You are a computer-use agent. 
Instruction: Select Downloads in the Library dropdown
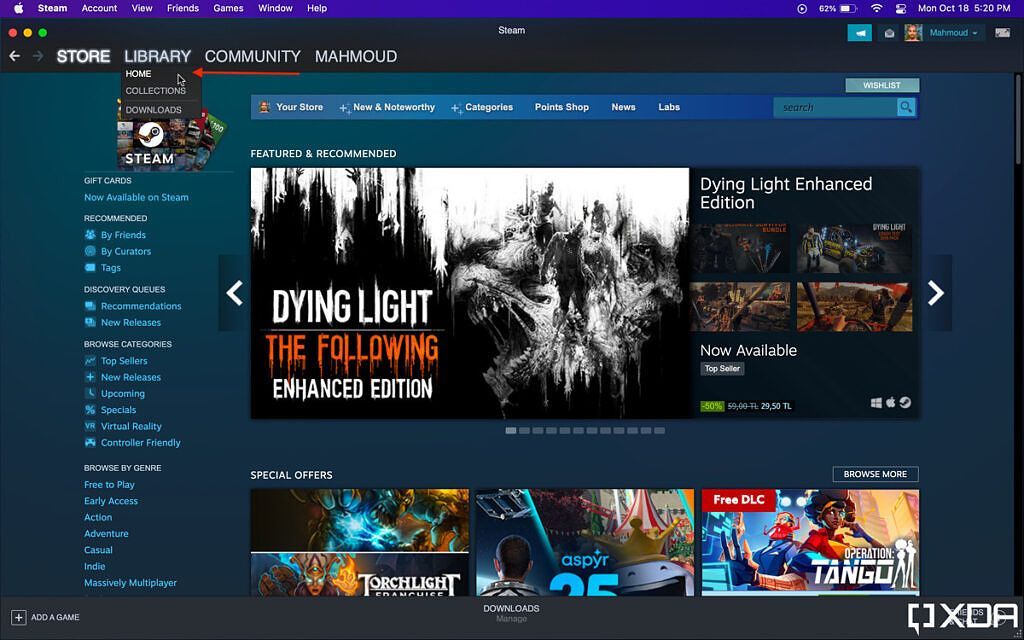(153, 110)
